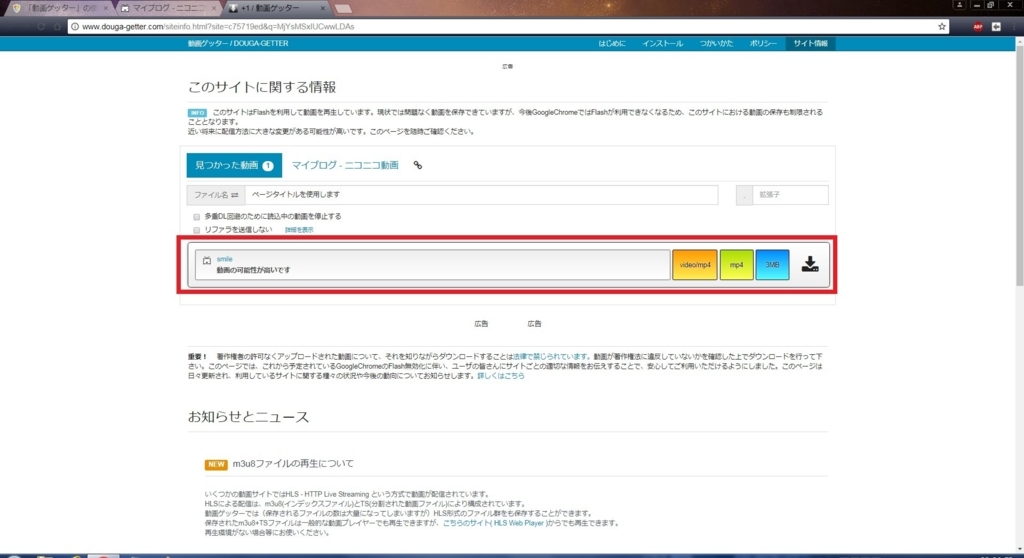
Task: Click the NEW badge by m3u8 news
Action: 216,464
